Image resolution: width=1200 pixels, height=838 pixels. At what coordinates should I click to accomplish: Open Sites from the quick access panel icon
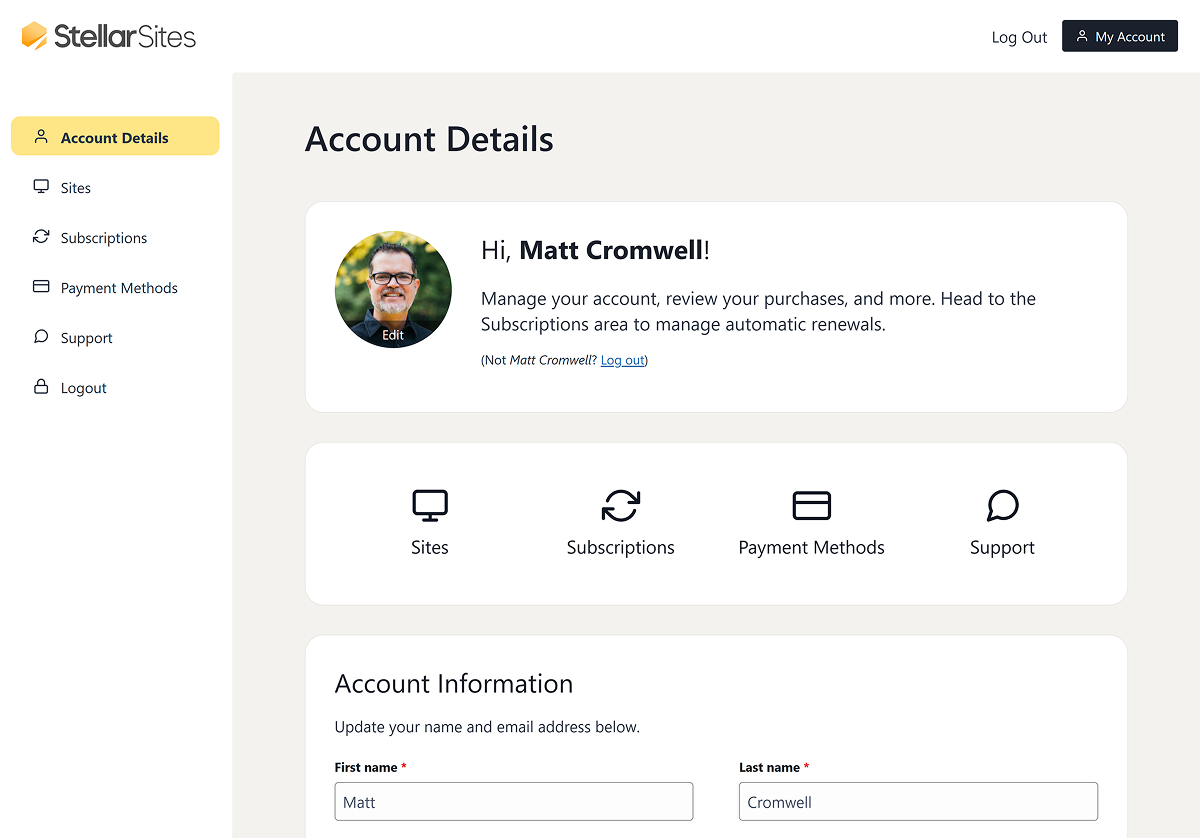[x=429, y=505]
